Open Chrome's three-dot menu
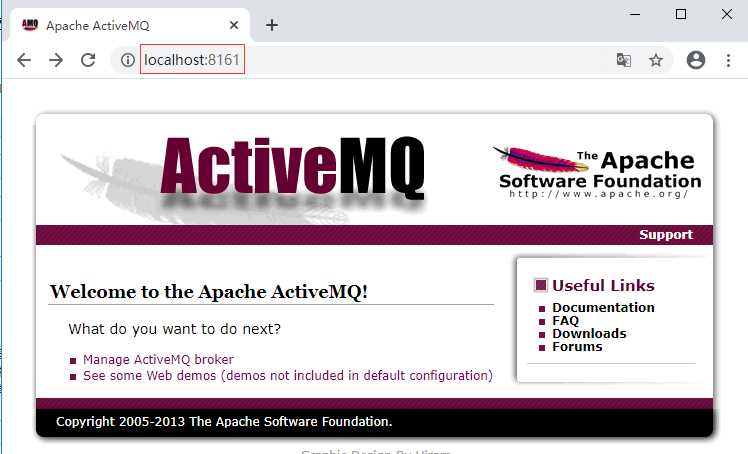This screenshot has width=748, height=454. coord(728,60)
